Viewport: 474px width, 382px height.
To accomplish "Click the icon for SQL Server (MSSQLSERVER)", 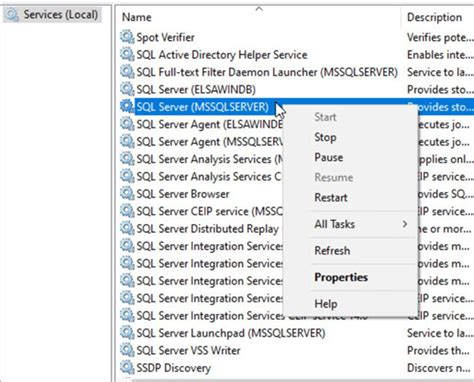I will tap(127, 106).
